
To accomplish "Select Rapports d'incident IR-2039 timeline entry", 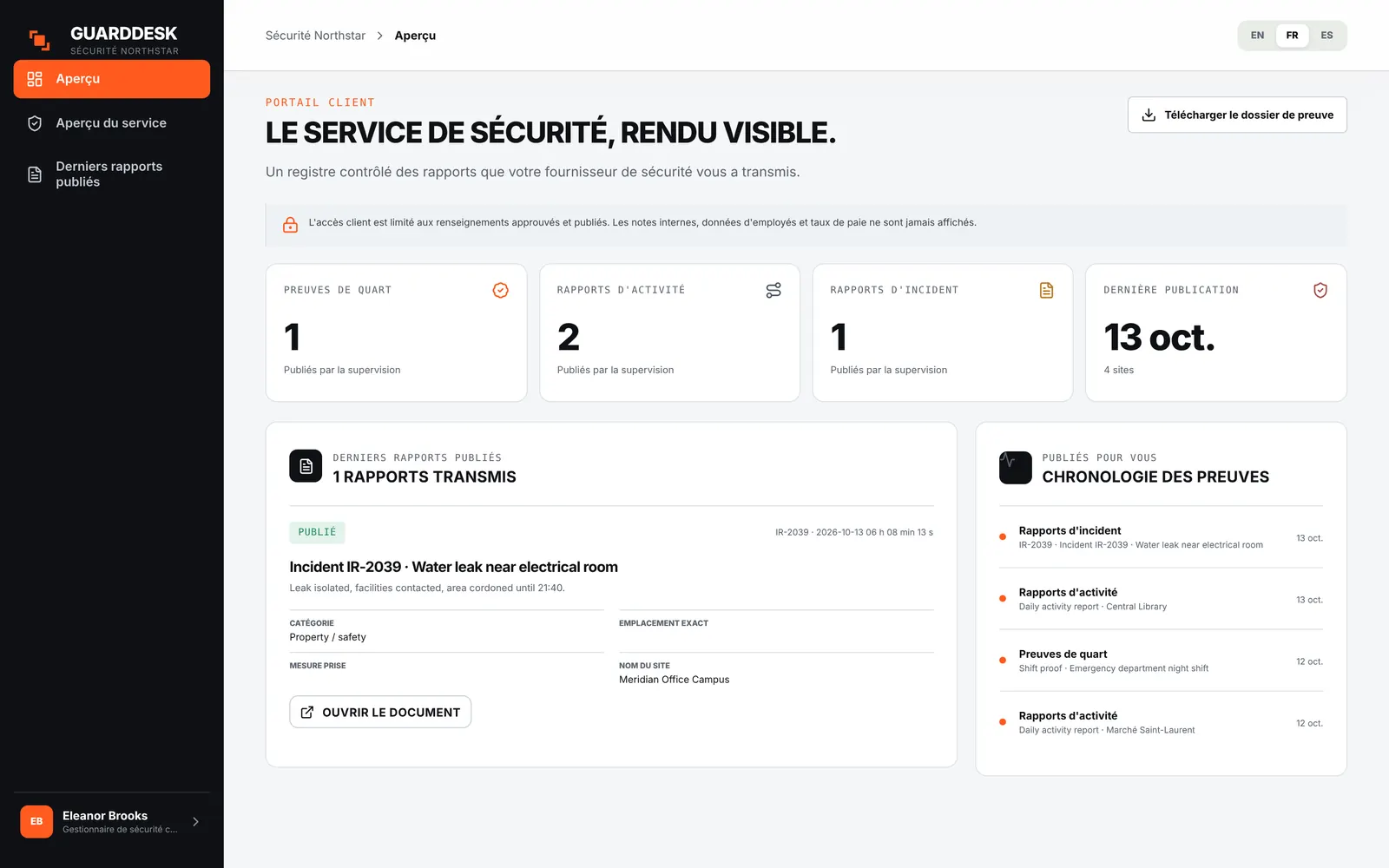I will tap(1161, 537).
